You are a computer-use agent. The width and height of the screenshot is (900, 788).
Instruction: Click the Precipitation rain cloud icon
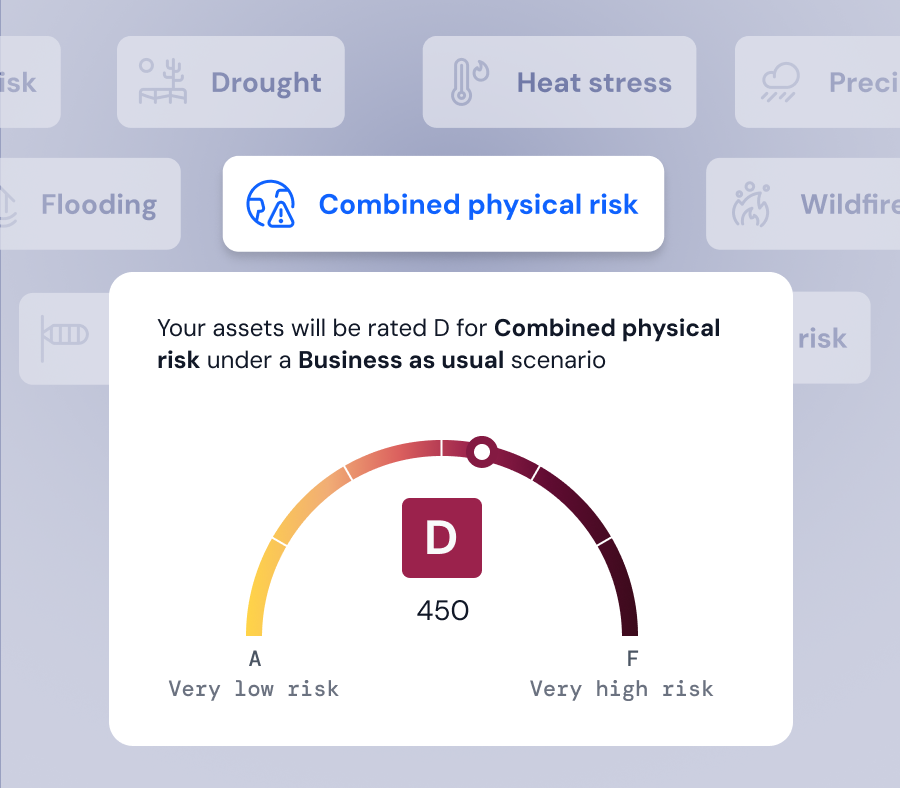point(782,81)
